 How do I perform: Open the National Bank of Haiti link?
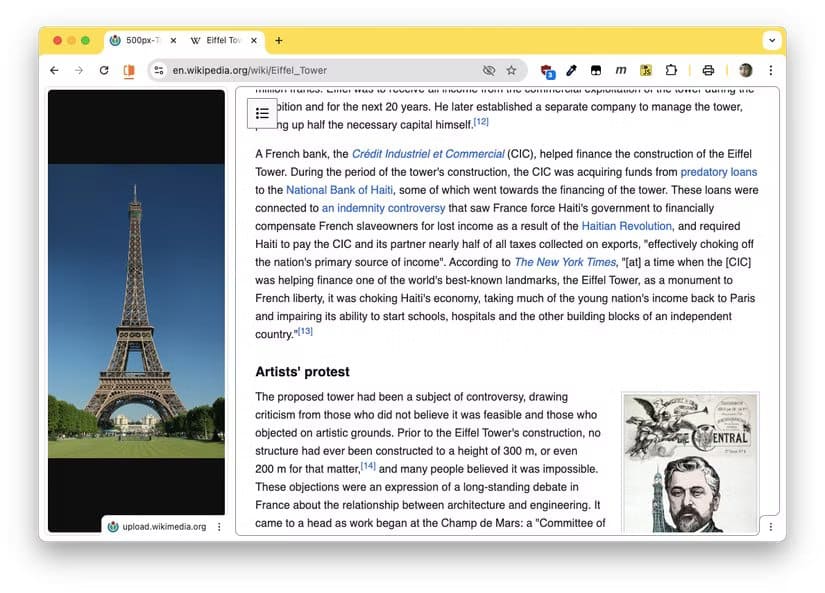point(337,189)
